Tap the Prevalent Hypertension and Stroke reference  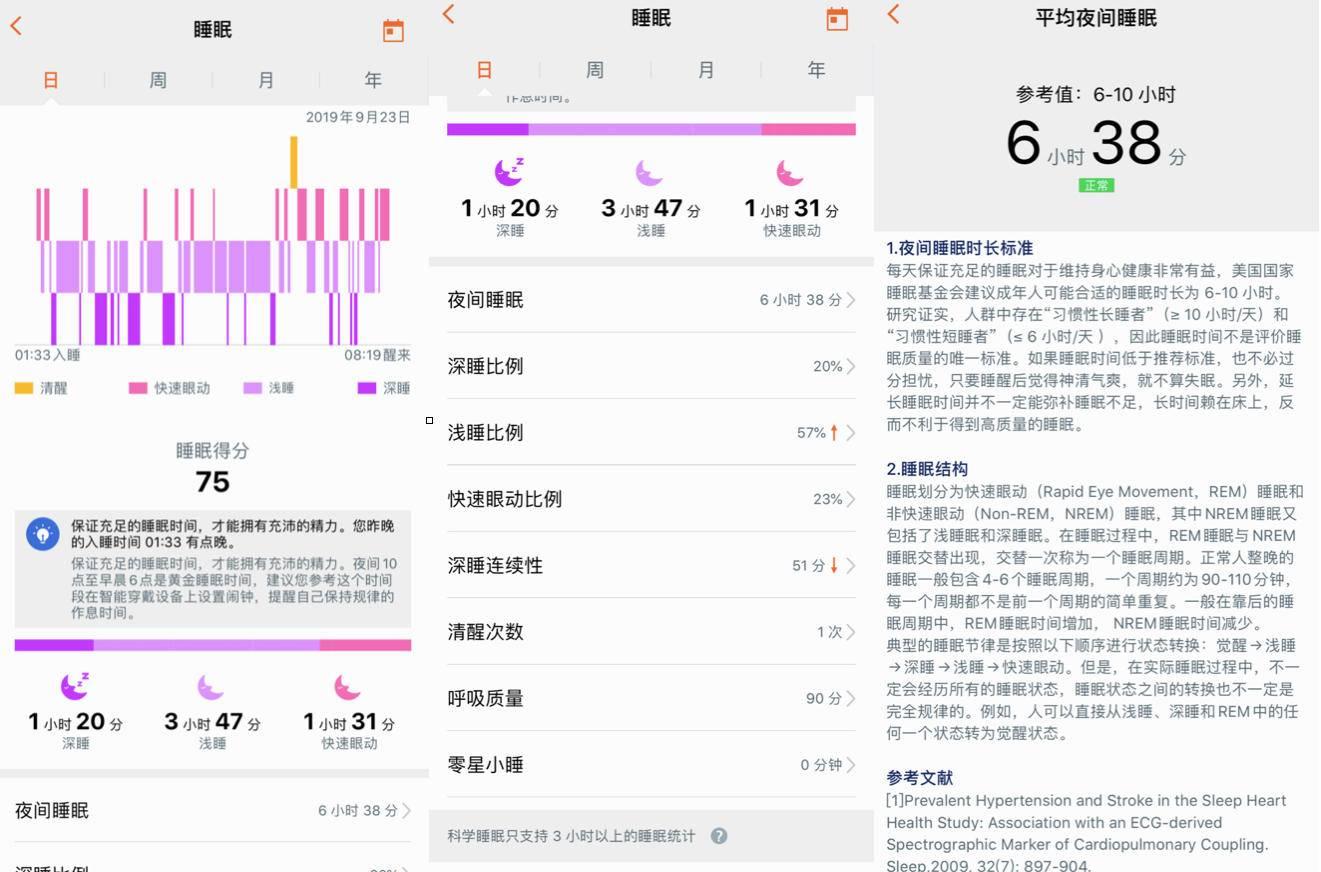tap(1086, 833)
